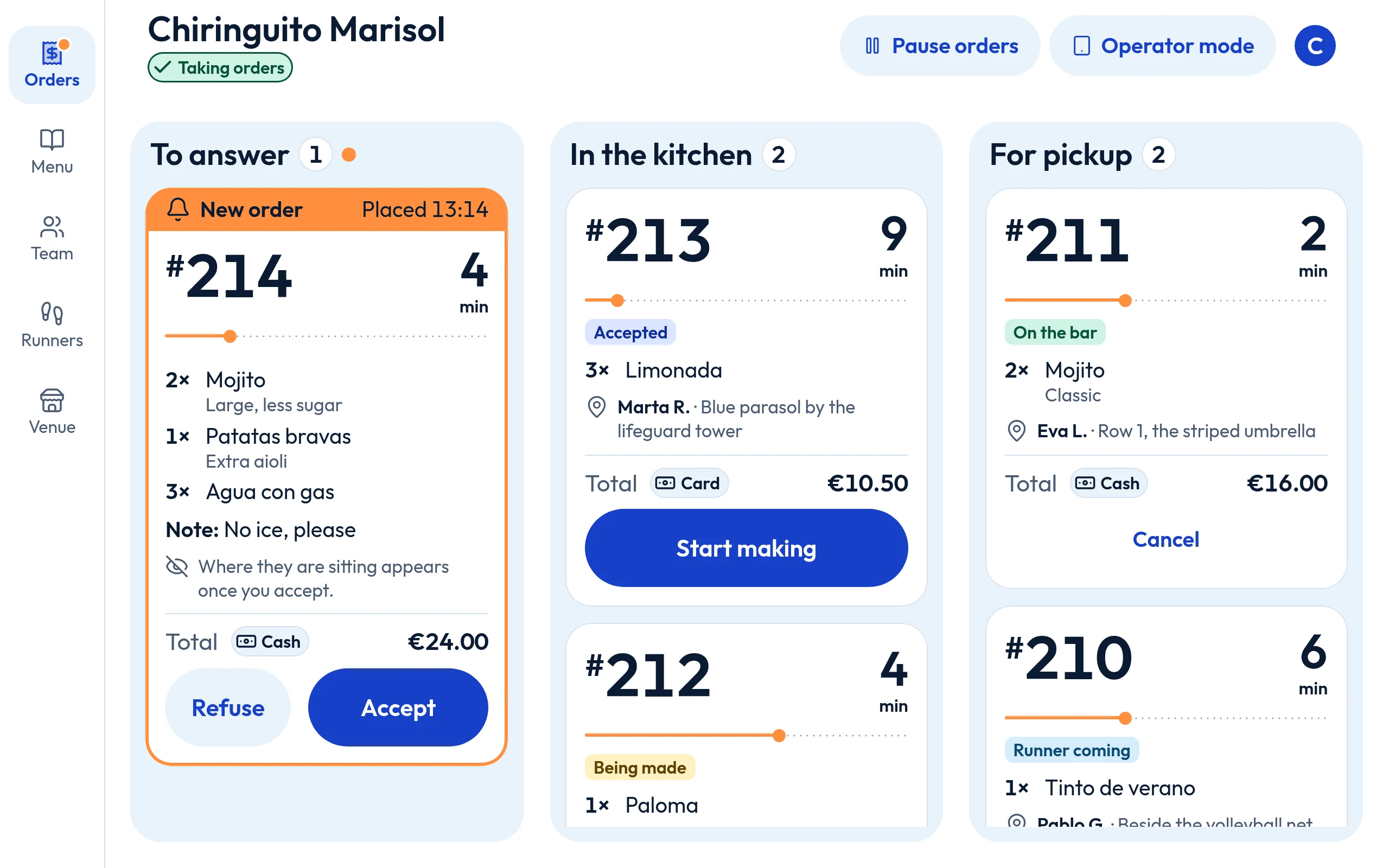Viewport: 1389px width, 868px height.
Task: Click the Pause orders button
Action: click(x=940, y=46)
